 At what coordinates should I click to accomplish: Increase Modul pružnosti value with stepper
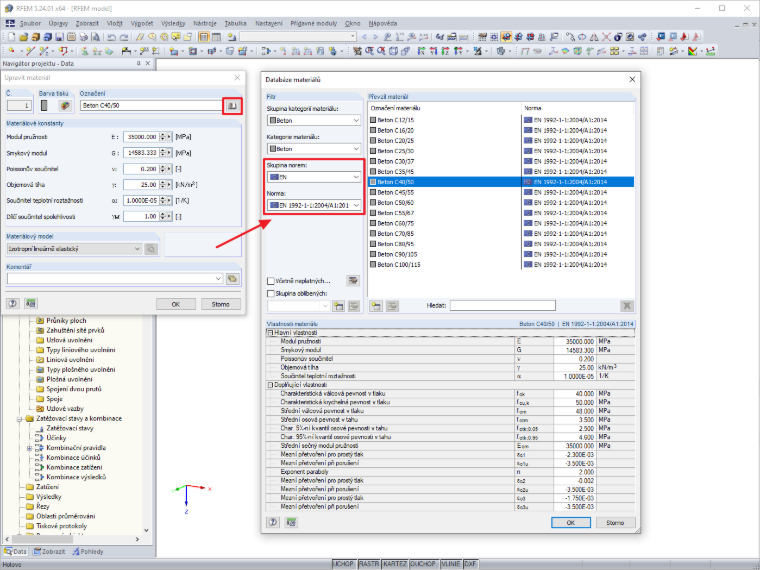tap(163, 135)
